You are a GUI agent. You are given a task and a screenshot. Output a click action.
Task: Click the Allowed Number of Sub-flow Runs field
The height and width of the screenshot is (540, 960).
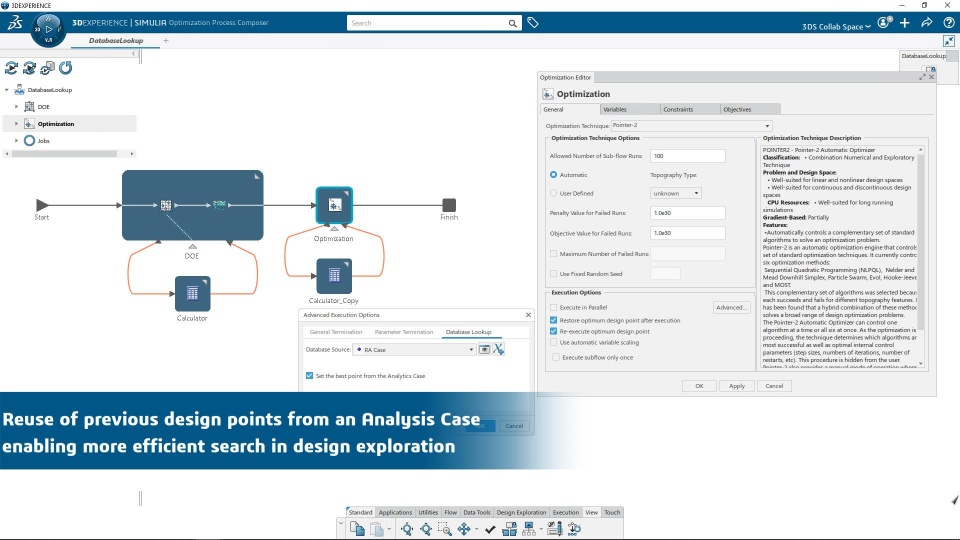(688, 156)
